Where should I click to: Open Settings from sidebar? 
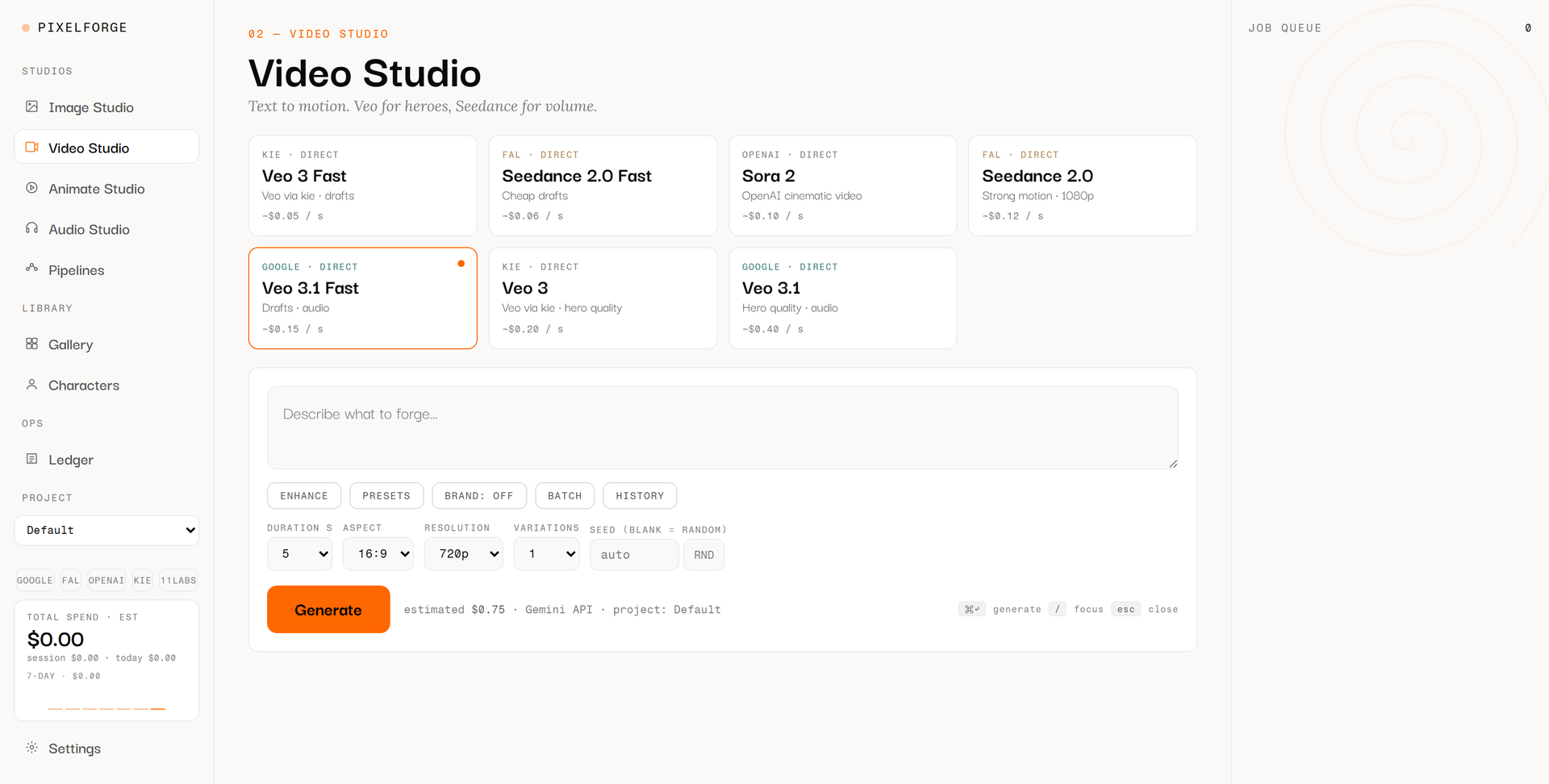(x=106, y=749)
